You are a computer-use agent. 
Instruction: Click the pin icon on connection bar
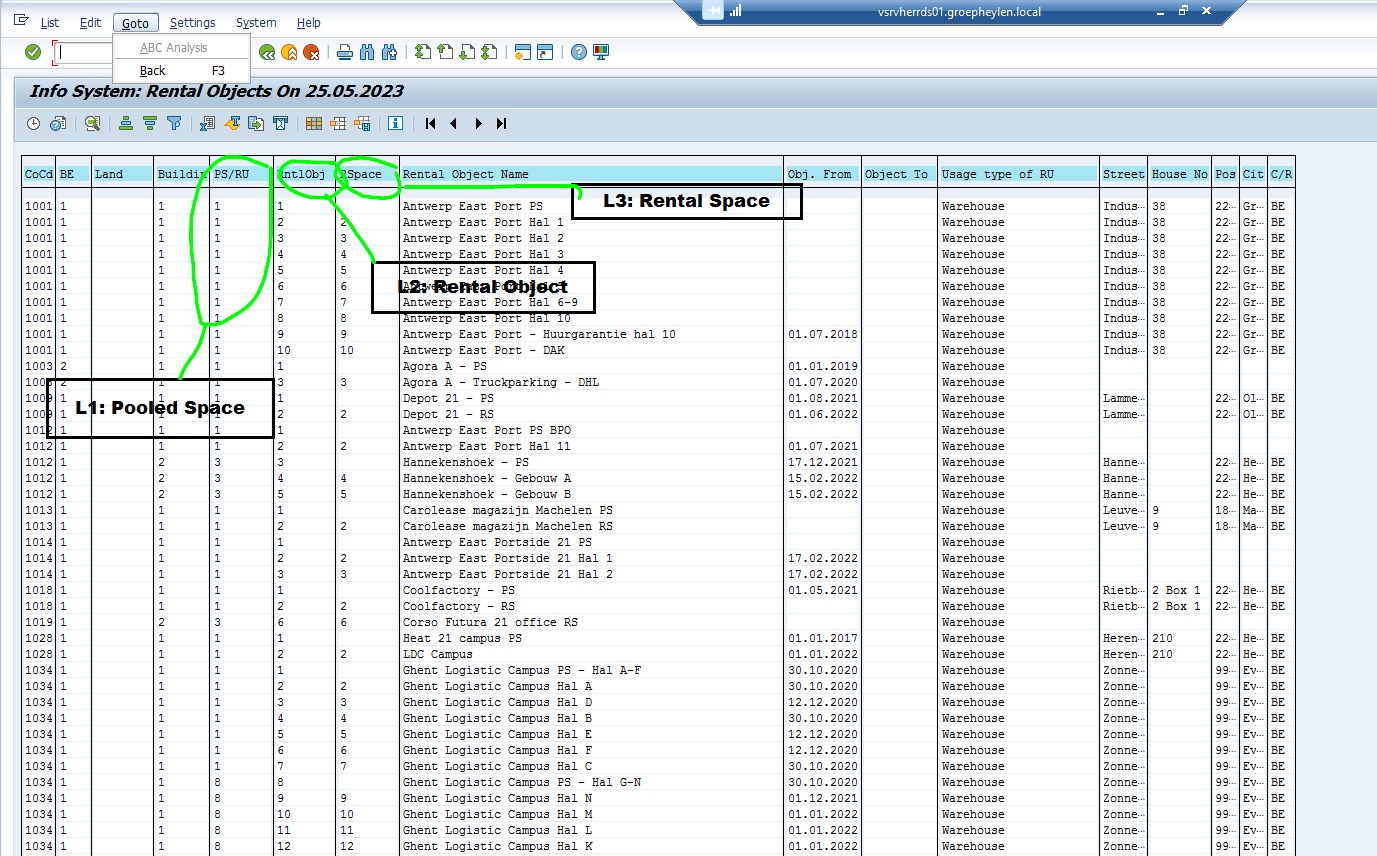pyautogui.click(x=712, y=11)
